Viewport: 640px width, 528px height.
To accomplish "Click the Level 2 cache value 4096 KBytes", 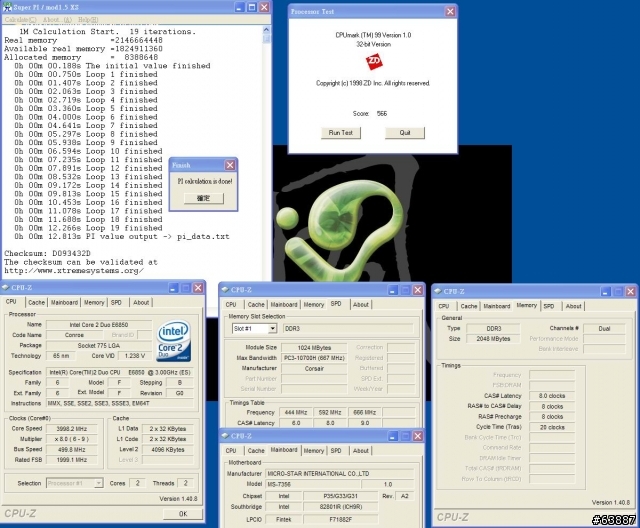I will point(168,449).
